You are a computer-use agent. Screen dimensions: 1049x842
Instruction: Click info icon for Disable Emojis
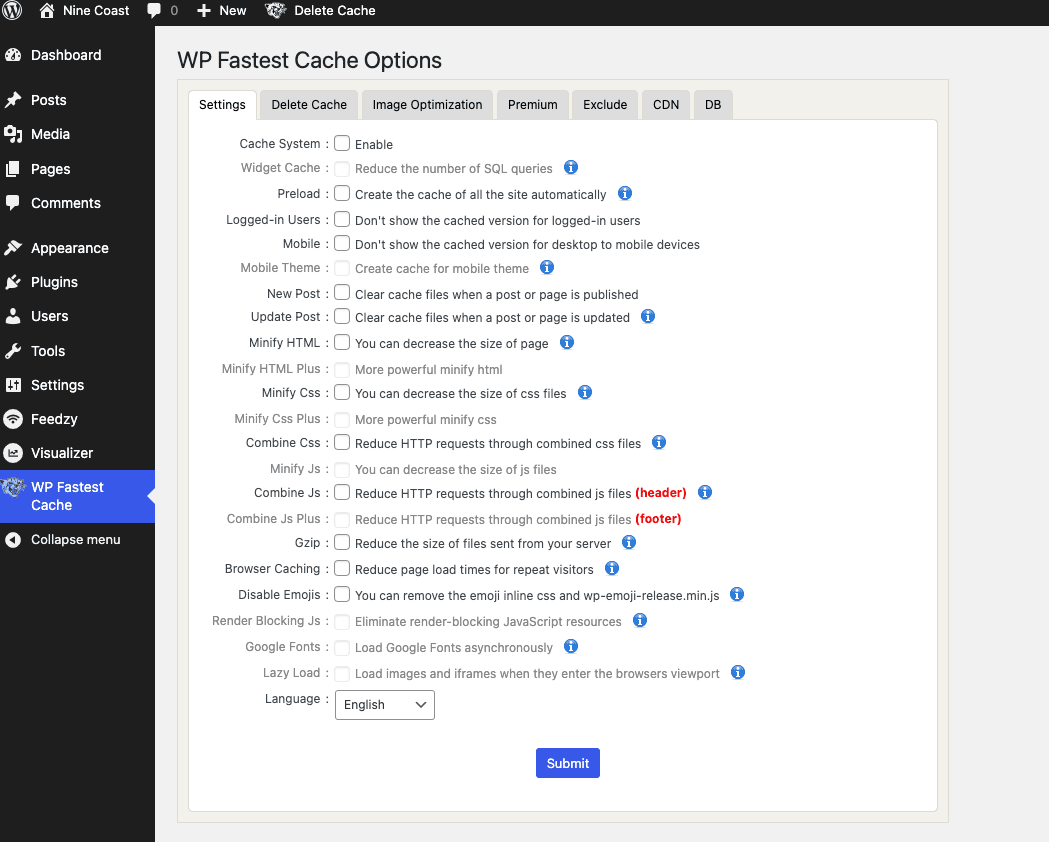tap(737, 594)
